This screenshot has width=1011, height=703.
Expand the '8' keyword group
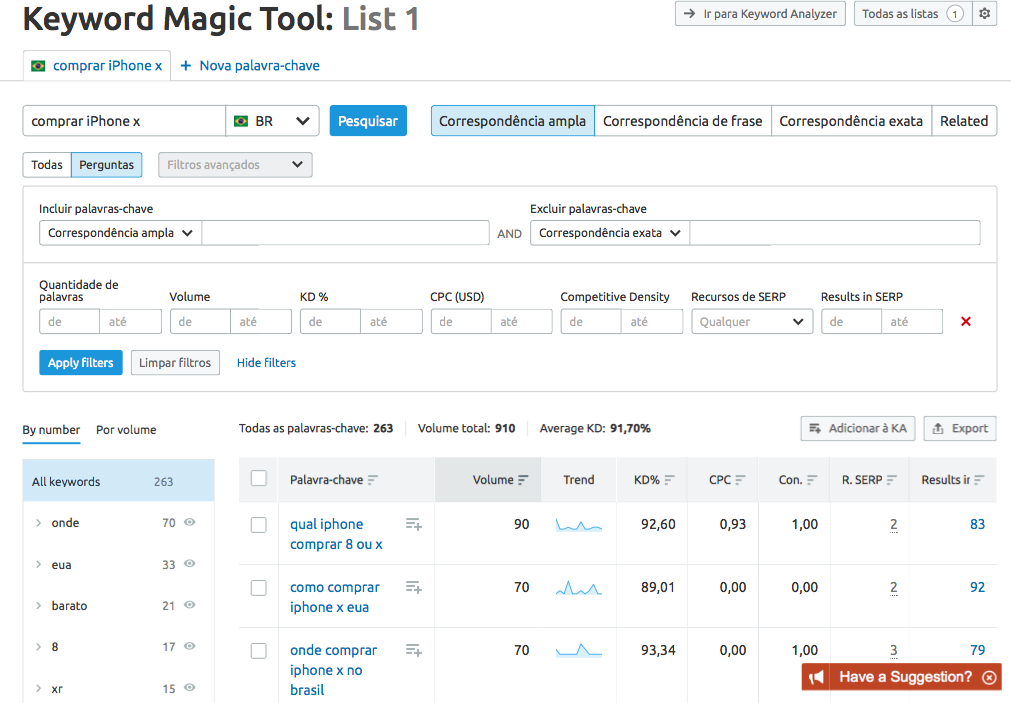tap(39, 647)
